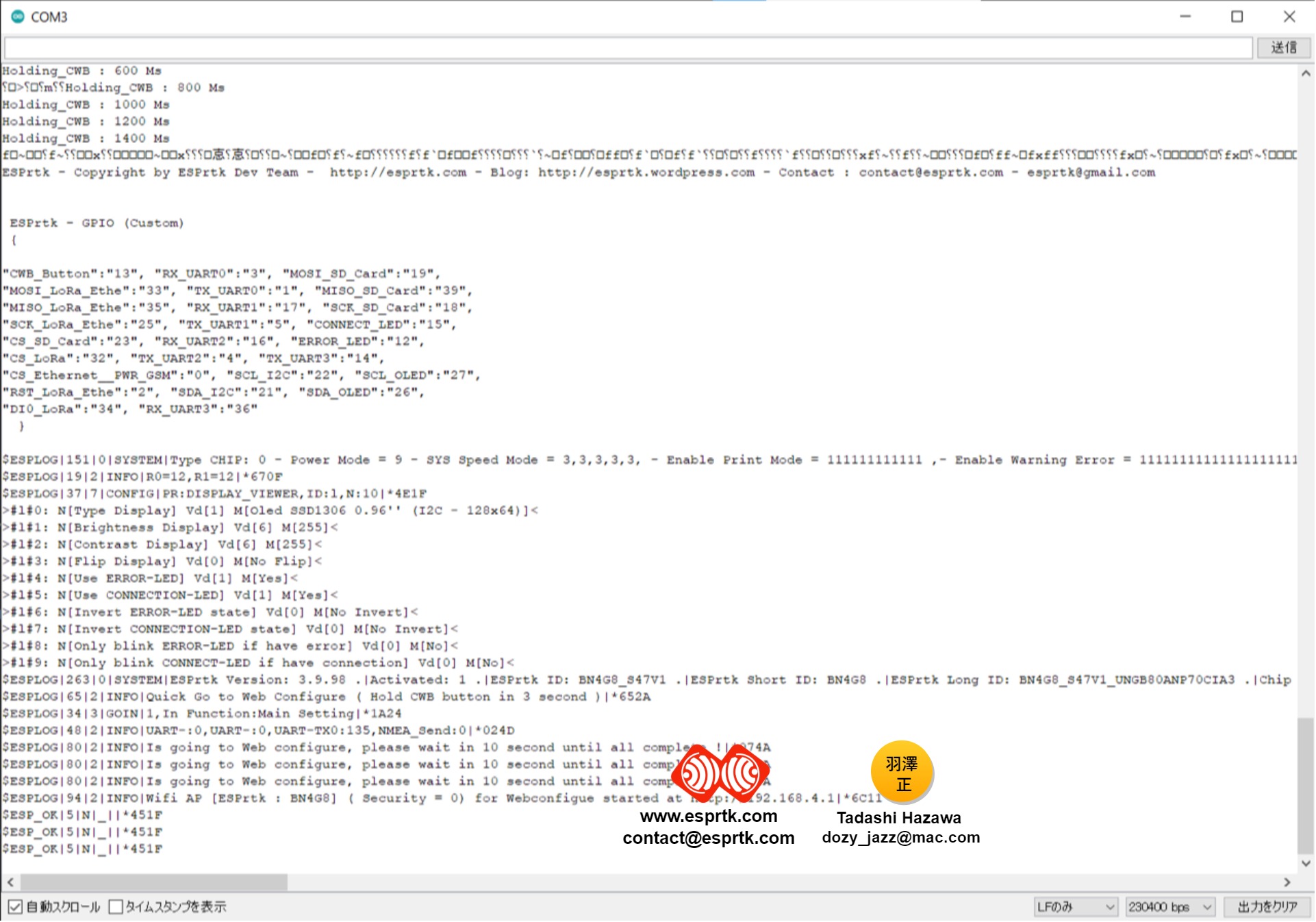
Task: Click the horizontal scrollbar thumb
Action: [x=154, y=883]
